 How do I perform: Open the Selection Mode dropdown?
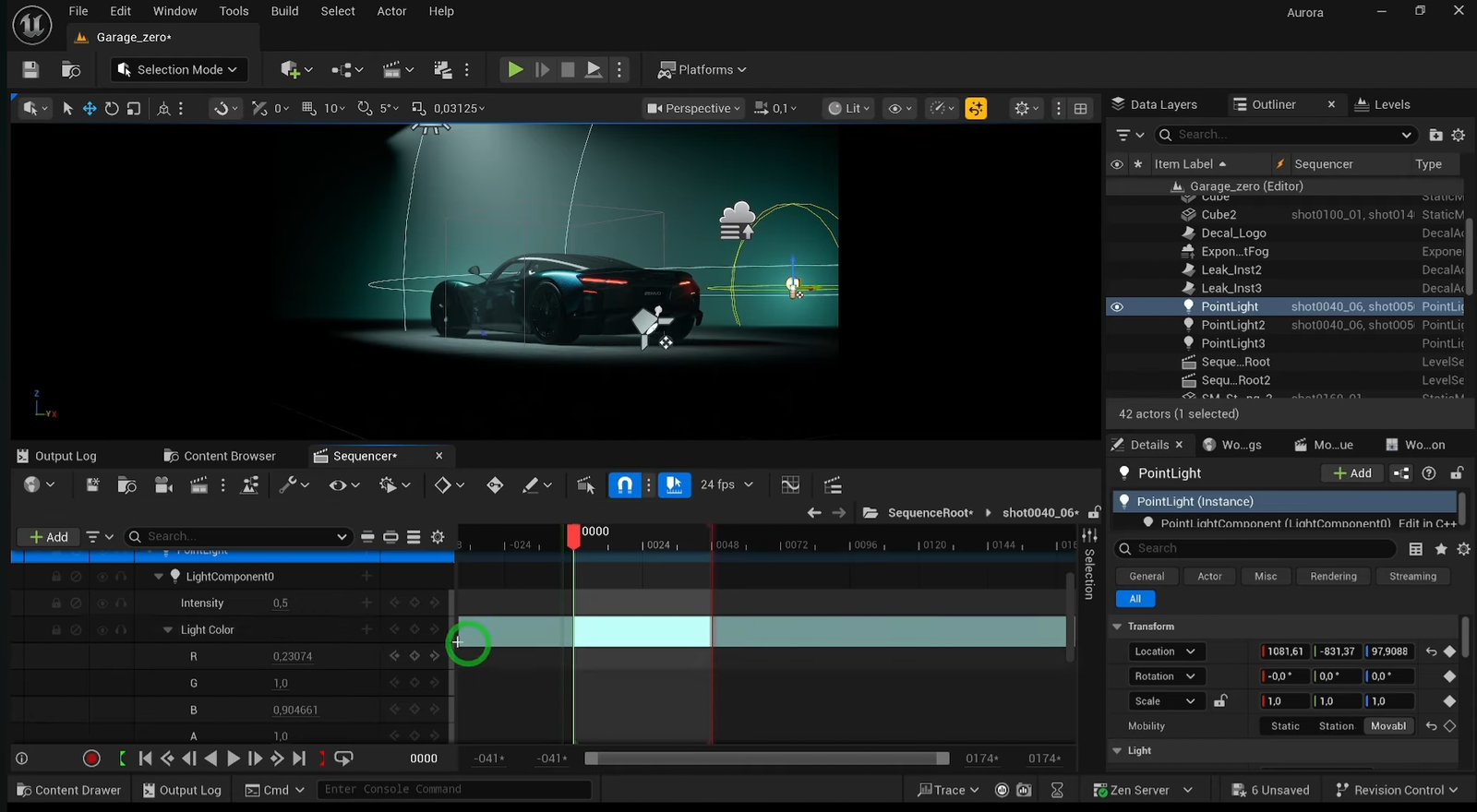click(177, 70)
